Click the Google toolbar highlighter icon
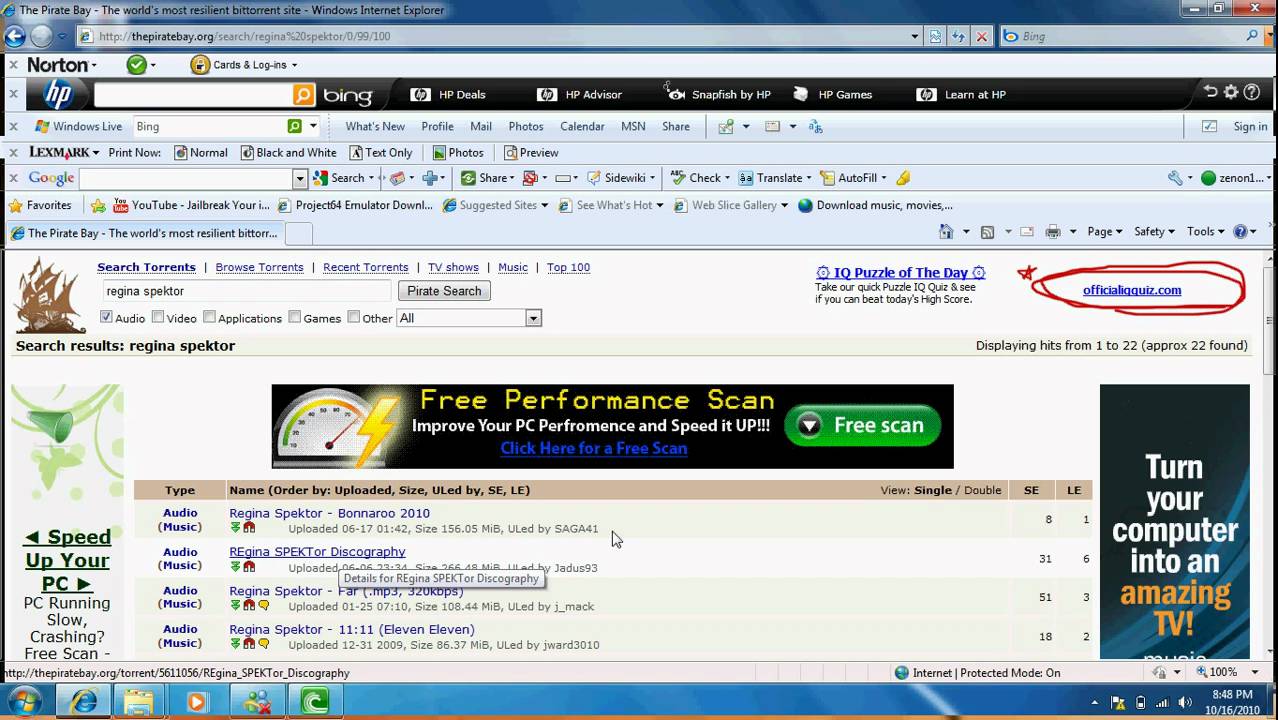The image size is (1278, 720). tap(903, 178)
